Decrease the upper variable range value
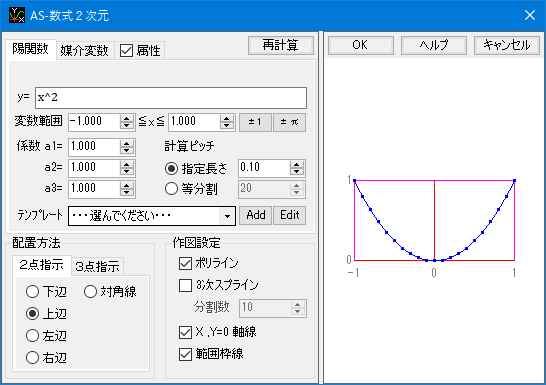The width and height of the screenshot is (546, 385). coord(227,126)
